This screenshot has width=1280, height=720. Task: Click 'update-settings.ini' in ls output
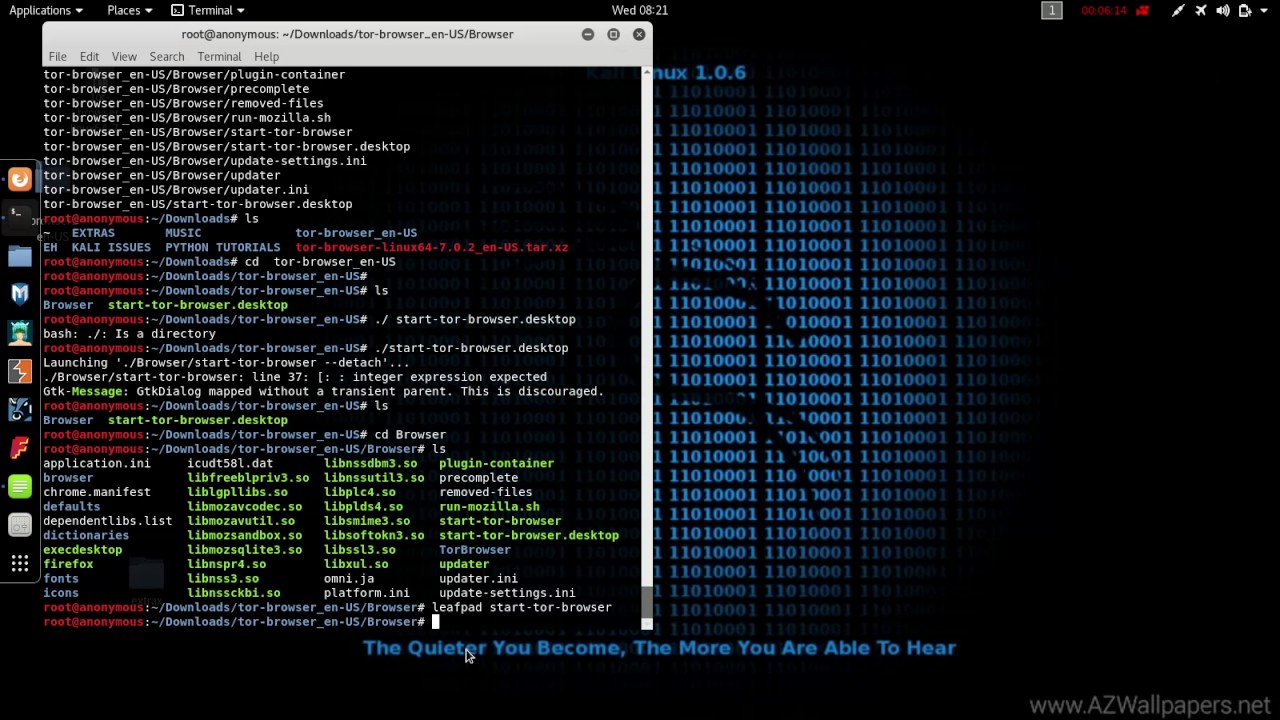[507, 593]
